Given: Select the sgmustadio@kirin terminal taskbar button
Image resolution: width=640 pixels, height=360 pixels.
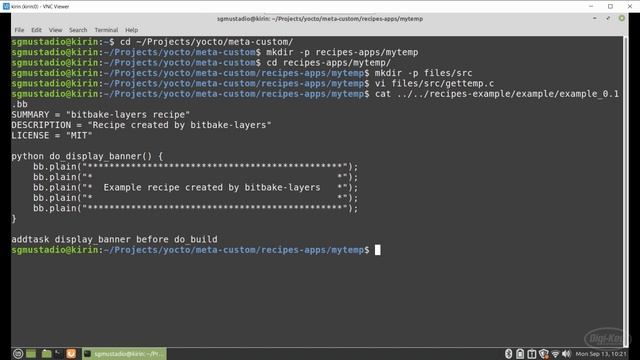Looking at the screenshot, I should click(x=124, y=354).
